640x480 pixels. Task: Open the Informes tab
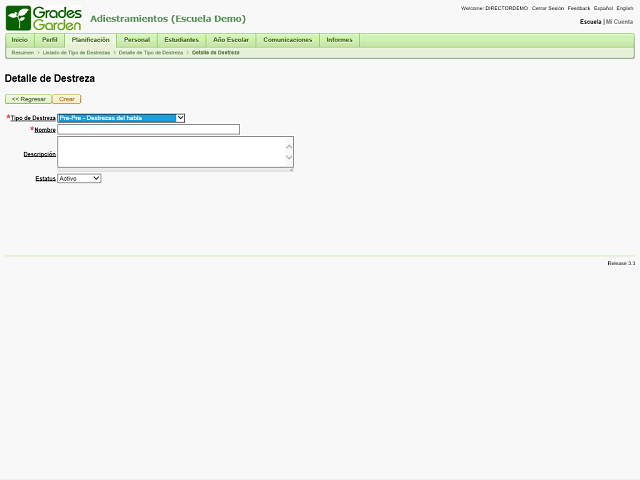click(339, 40)
